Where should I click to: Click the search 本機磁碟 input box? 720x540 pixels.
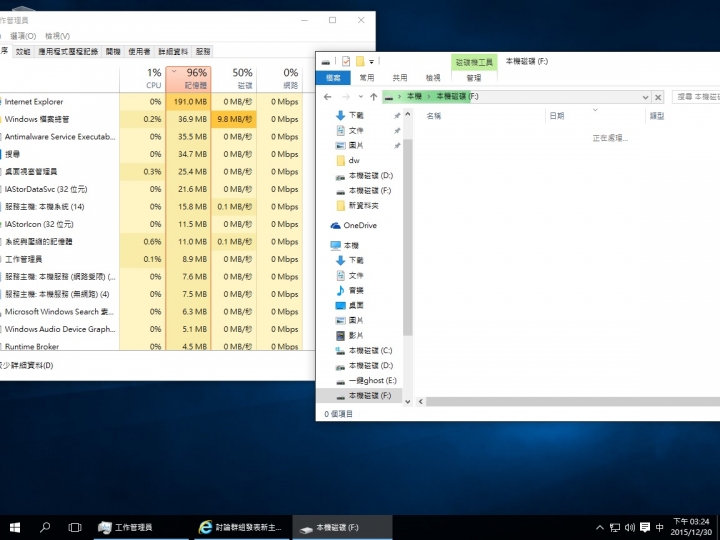(x=696, y=97)
